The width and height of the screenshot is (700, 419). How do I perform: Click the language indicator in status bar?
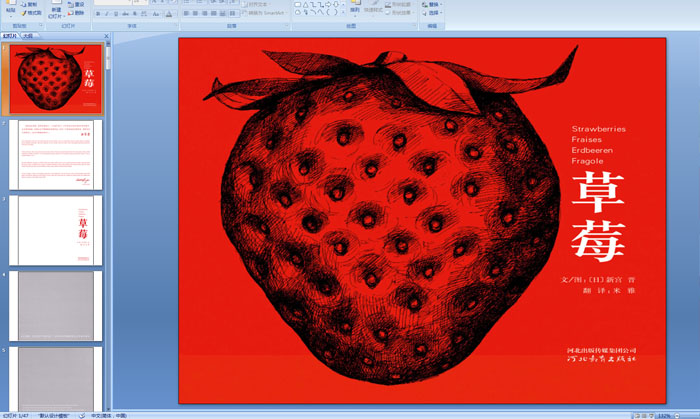coord(109,415)
